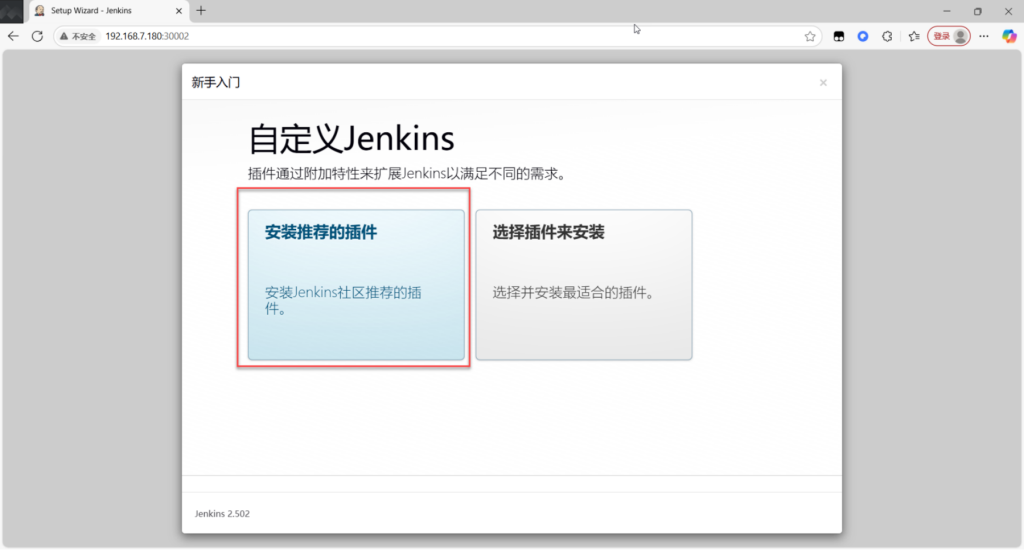Open the Tampermonkey extension icon
This screenshot has width=1024, height=550.
tap(840, 36)
